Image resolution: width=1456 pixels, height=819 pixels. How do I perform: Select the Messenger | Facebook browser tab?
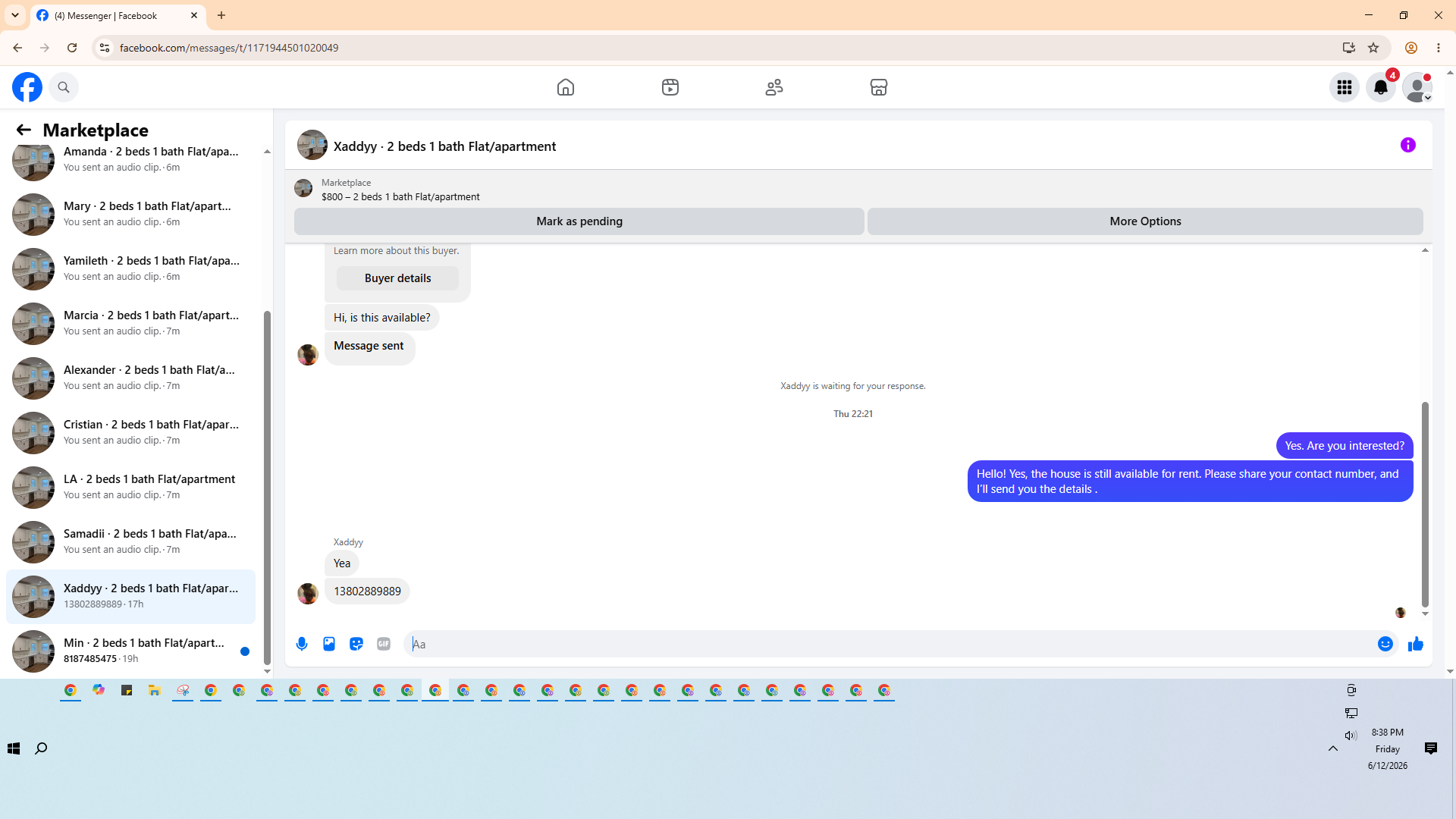pos(118,15)
